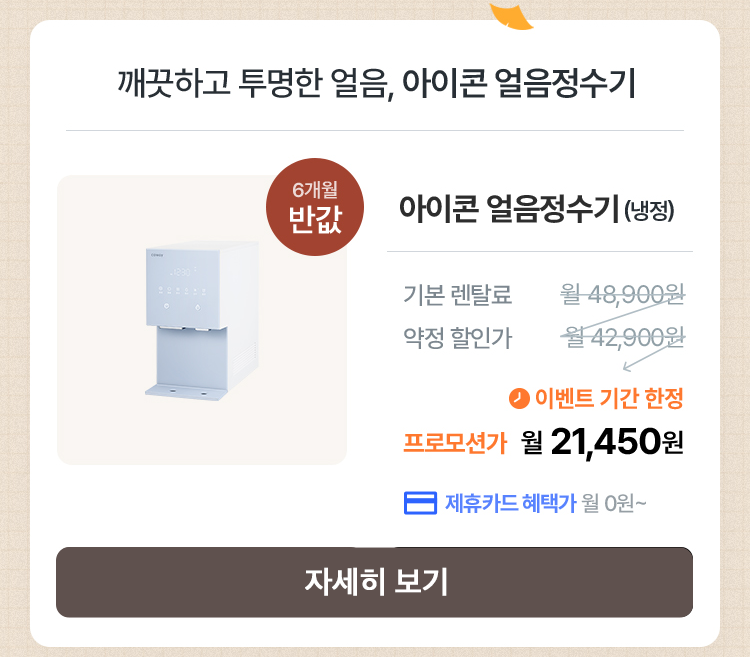Screen dimensions: 750x657
Task: Click the (냉정) model type text
Action: 650,211
